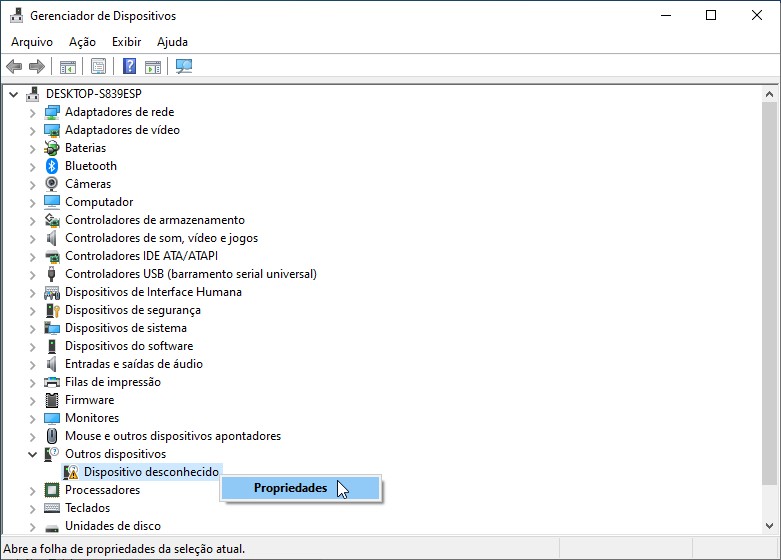Expand the Monitores branch

coord(32,419)
